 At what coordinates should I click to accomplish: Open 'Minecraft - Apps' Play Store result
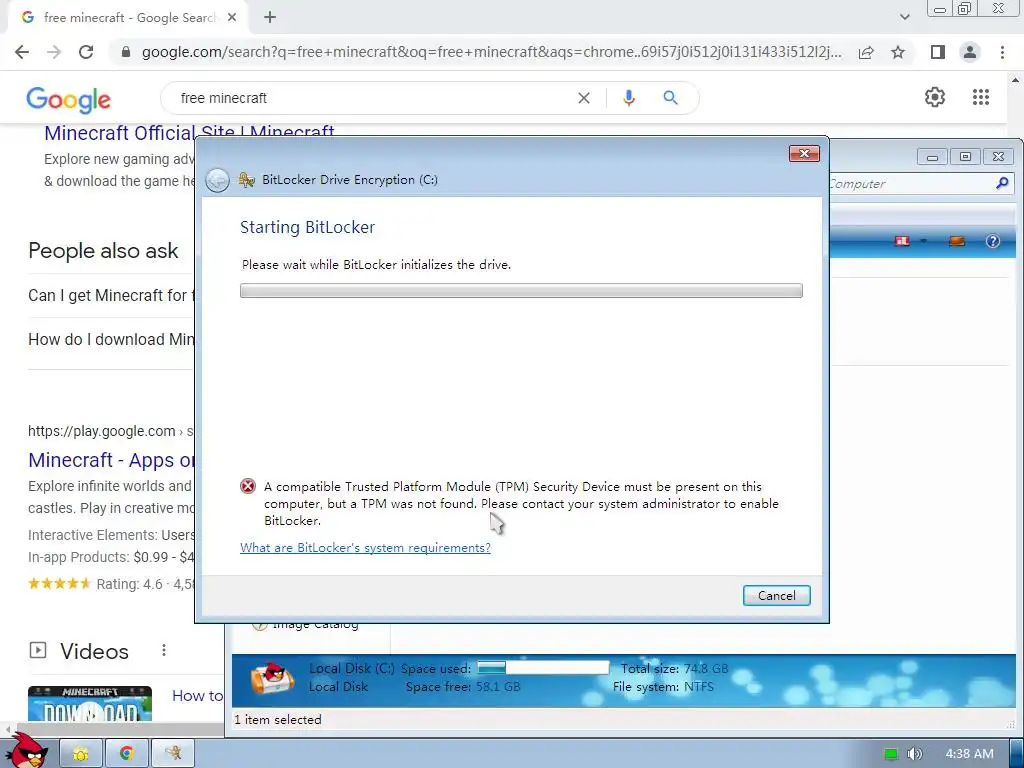(111, 460)
